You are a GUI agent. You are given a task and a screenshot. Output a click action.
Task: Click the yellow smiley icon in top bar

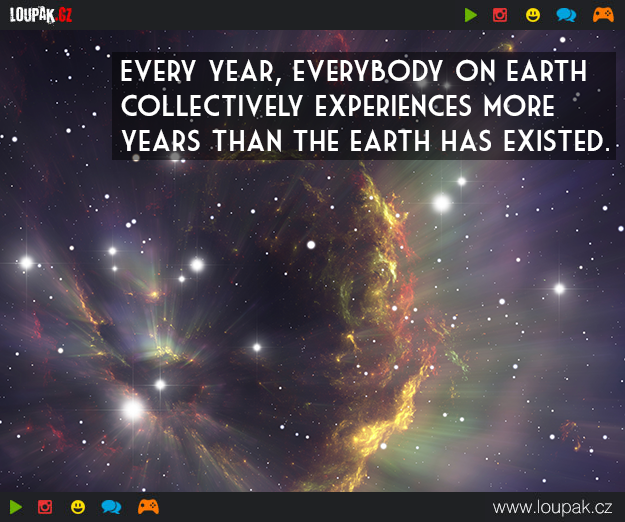tap(533, 15)
